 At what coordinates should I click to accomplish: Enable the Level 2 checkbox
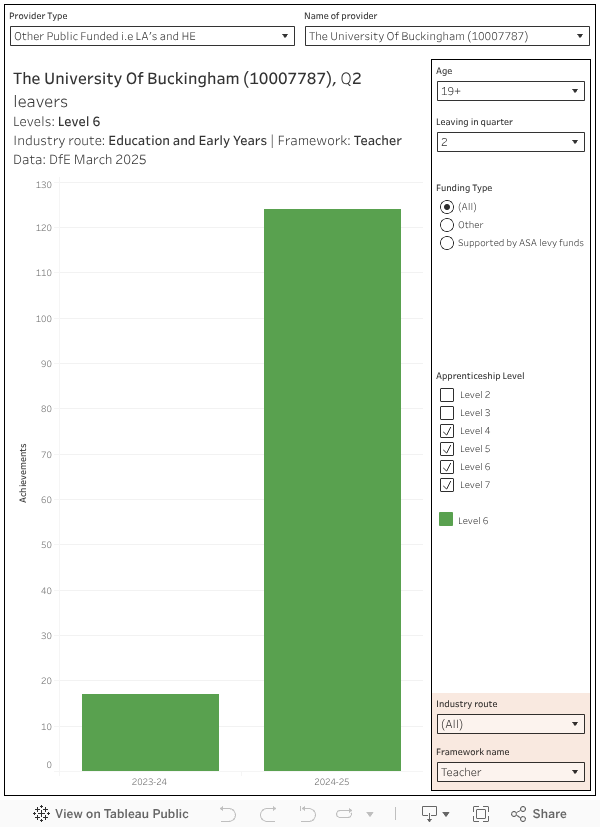[447, 395]
